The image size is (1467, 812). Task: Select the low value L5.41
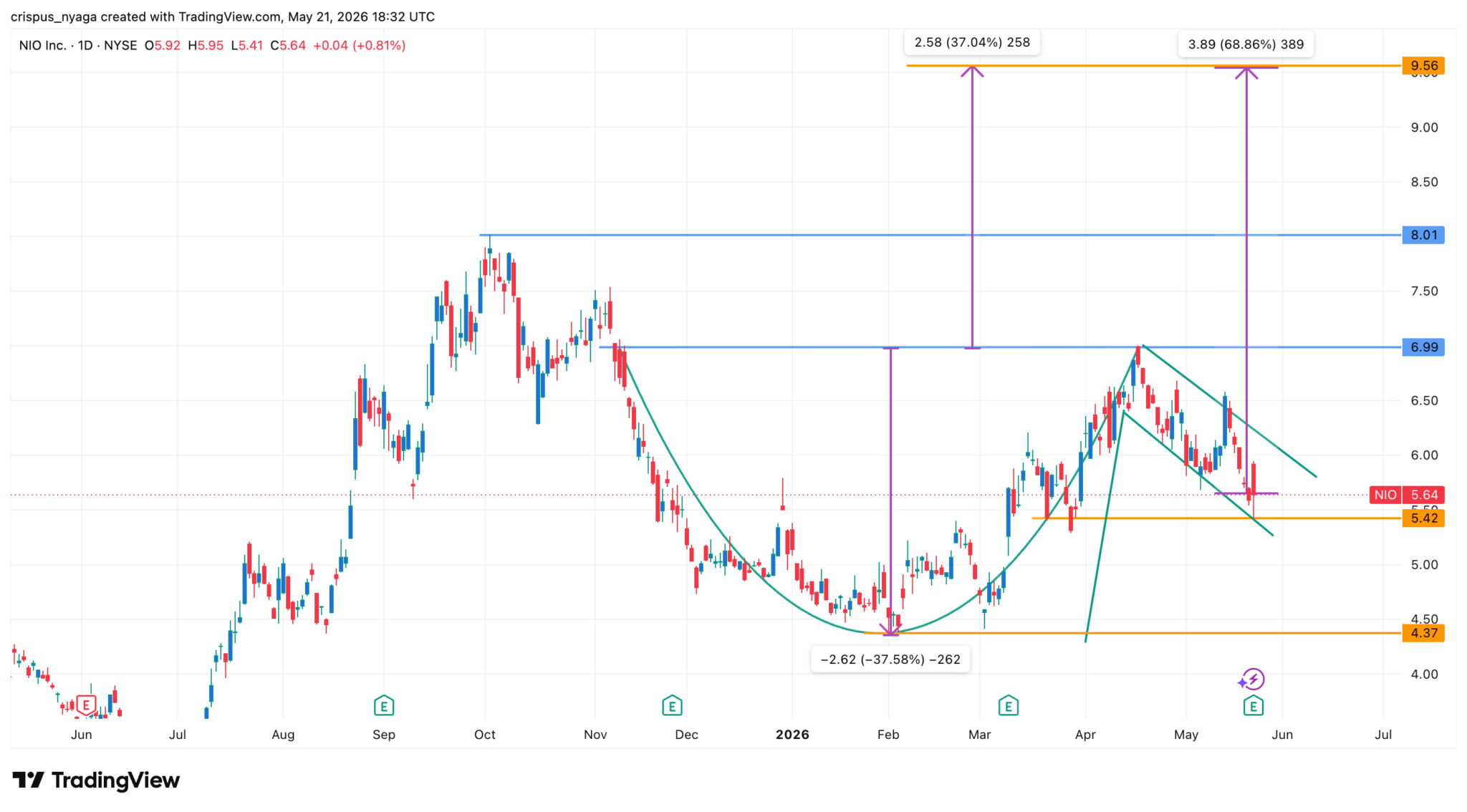247,45
